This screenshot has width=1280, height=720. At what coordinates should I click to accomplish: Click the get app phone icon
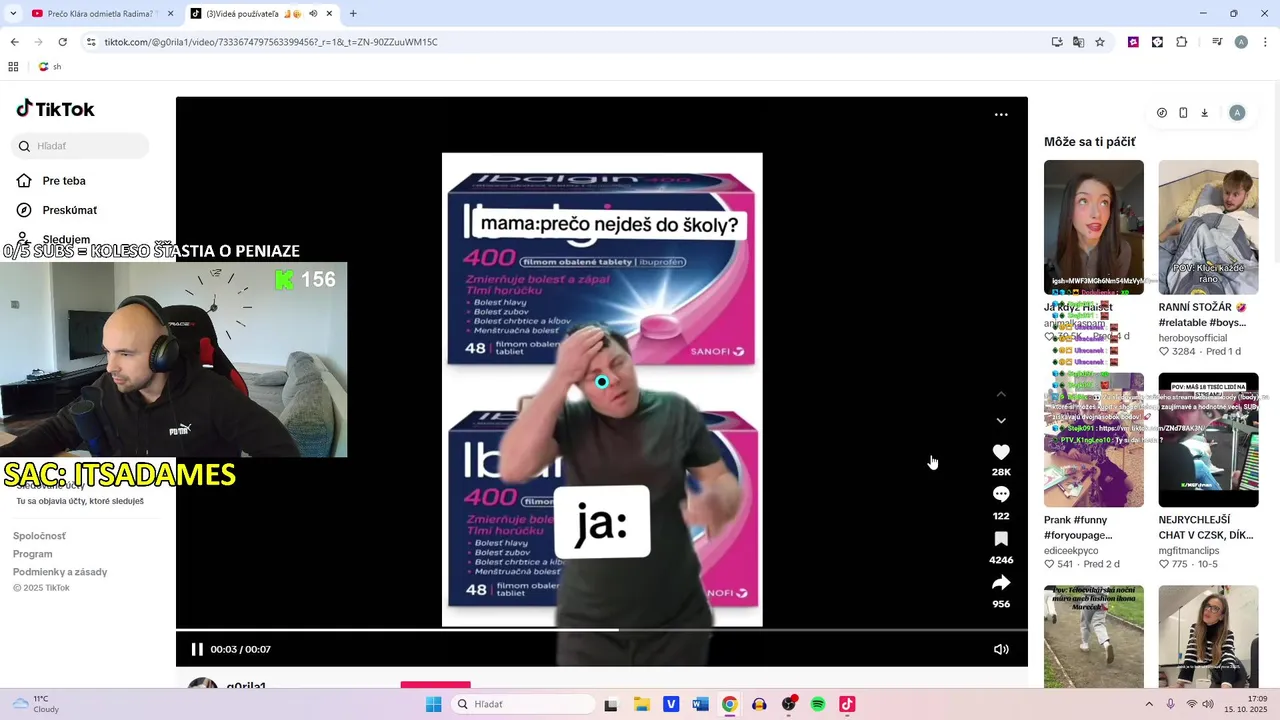tap(1183, 113)
